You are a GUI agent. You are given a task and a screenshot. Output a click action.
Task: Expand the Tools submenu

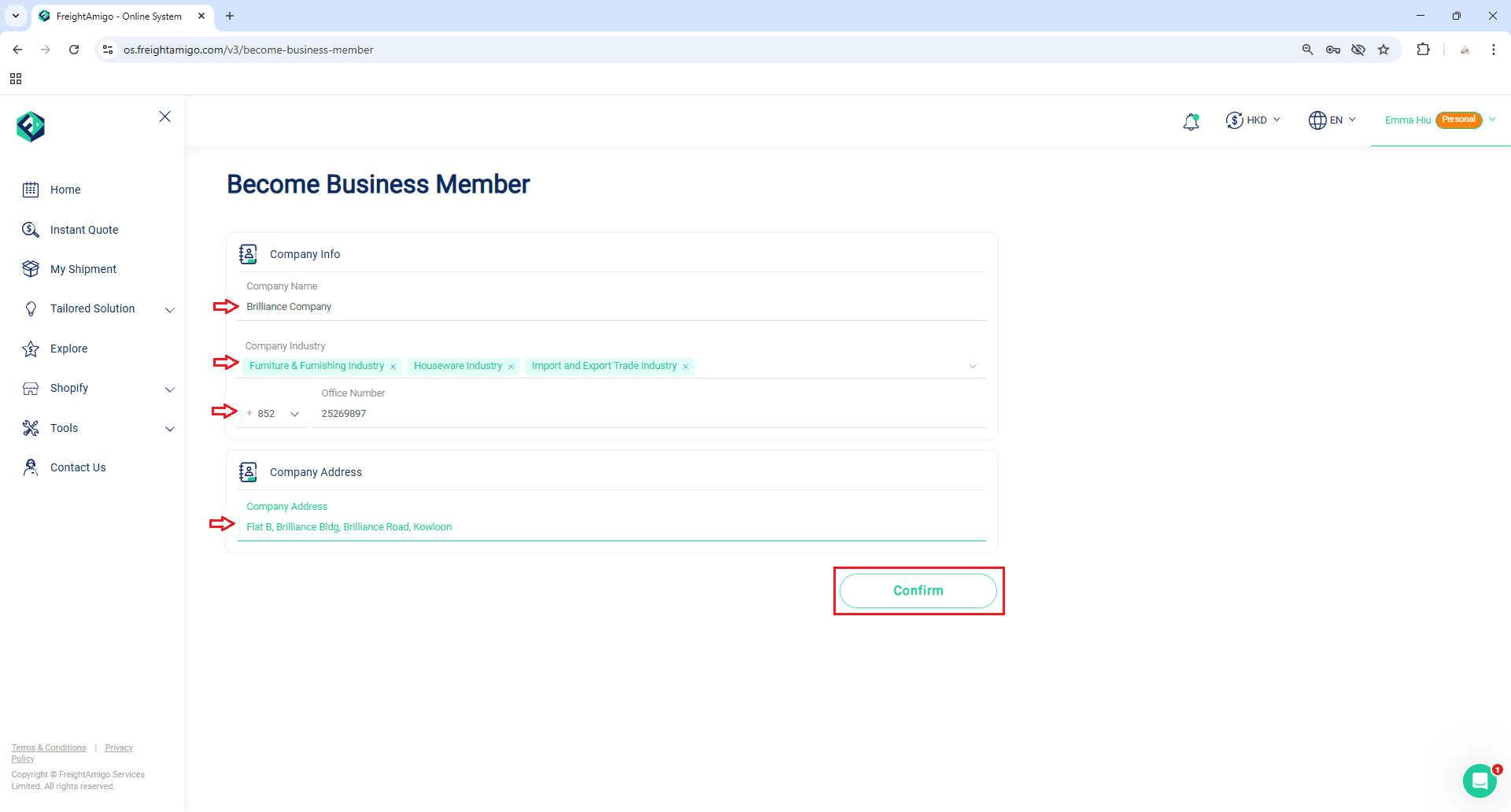[x=169, y=429]
